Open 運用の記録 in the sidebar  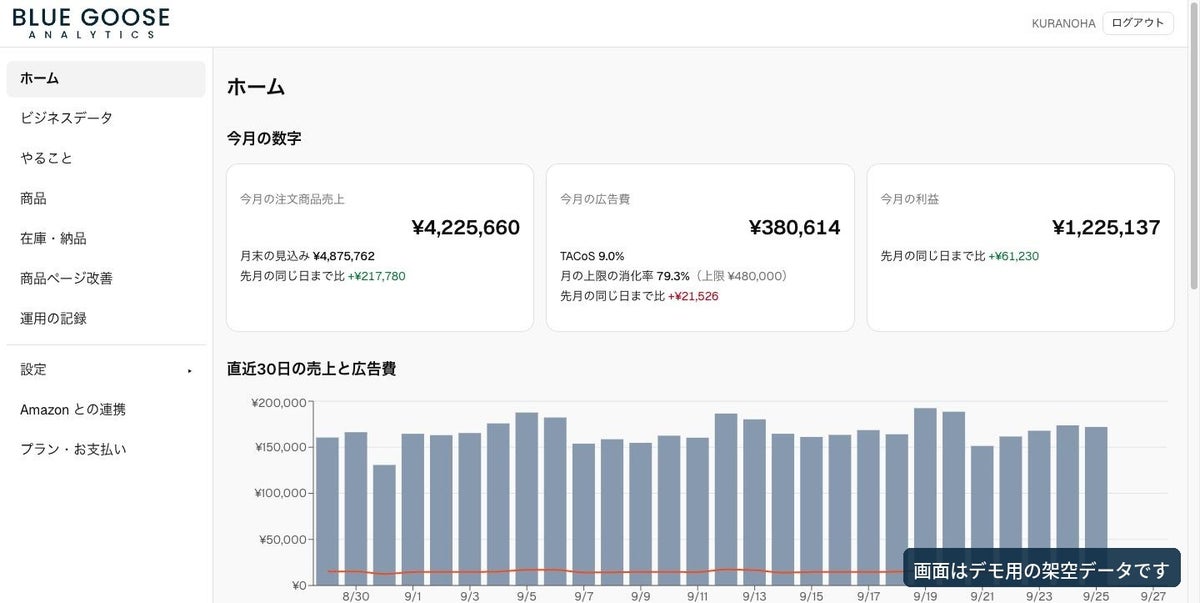pyautogui.click(x=106, y=318)
